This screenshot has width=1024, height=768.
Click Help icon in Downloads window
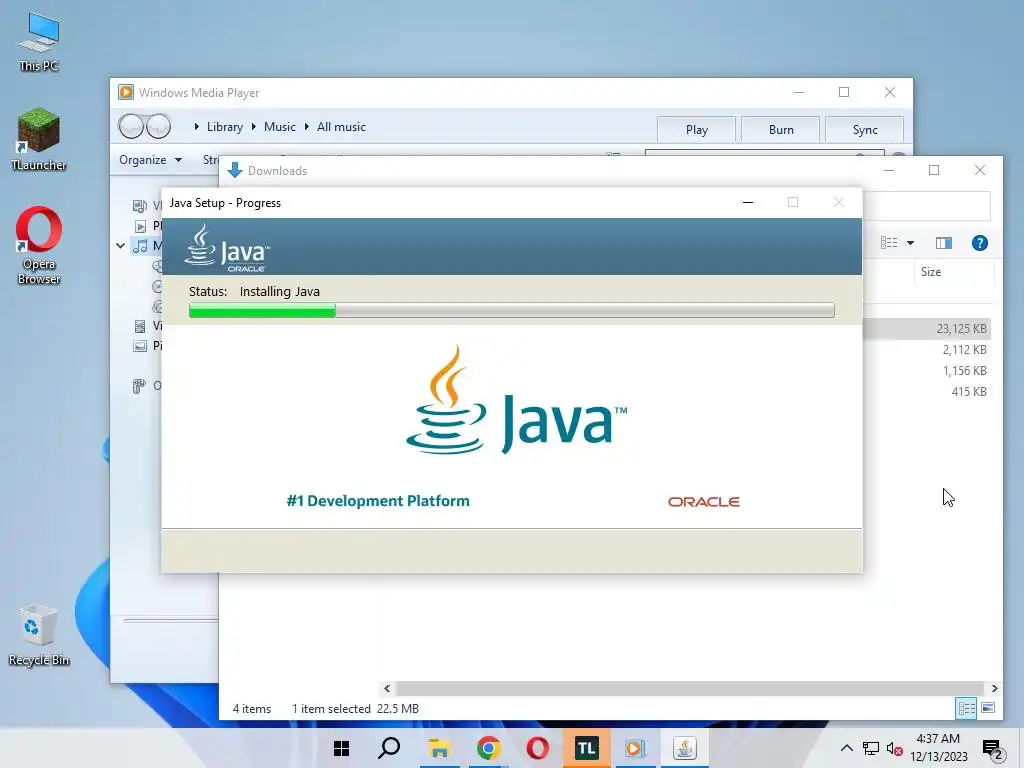tap(979, 243)
